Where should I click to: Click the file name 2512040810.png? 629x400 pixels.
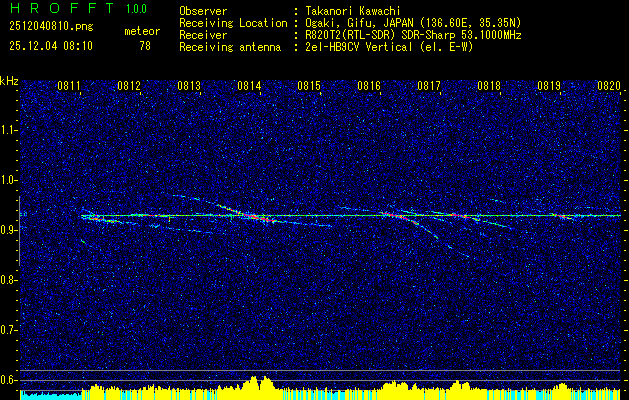(x=51, y=26)
